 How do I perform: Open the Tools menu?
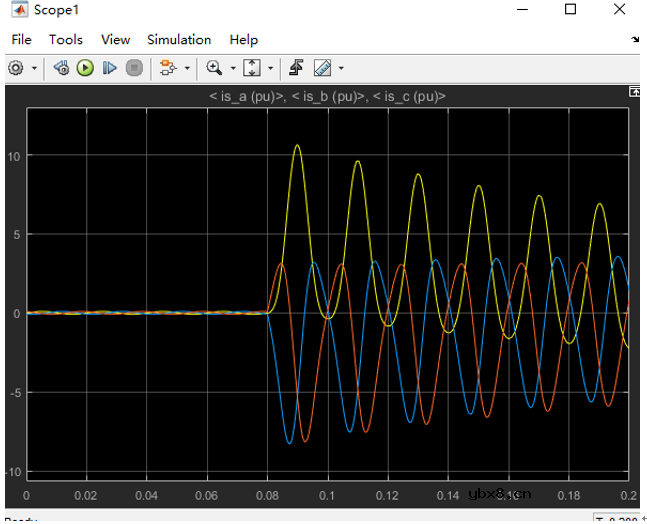coord(66,40)
